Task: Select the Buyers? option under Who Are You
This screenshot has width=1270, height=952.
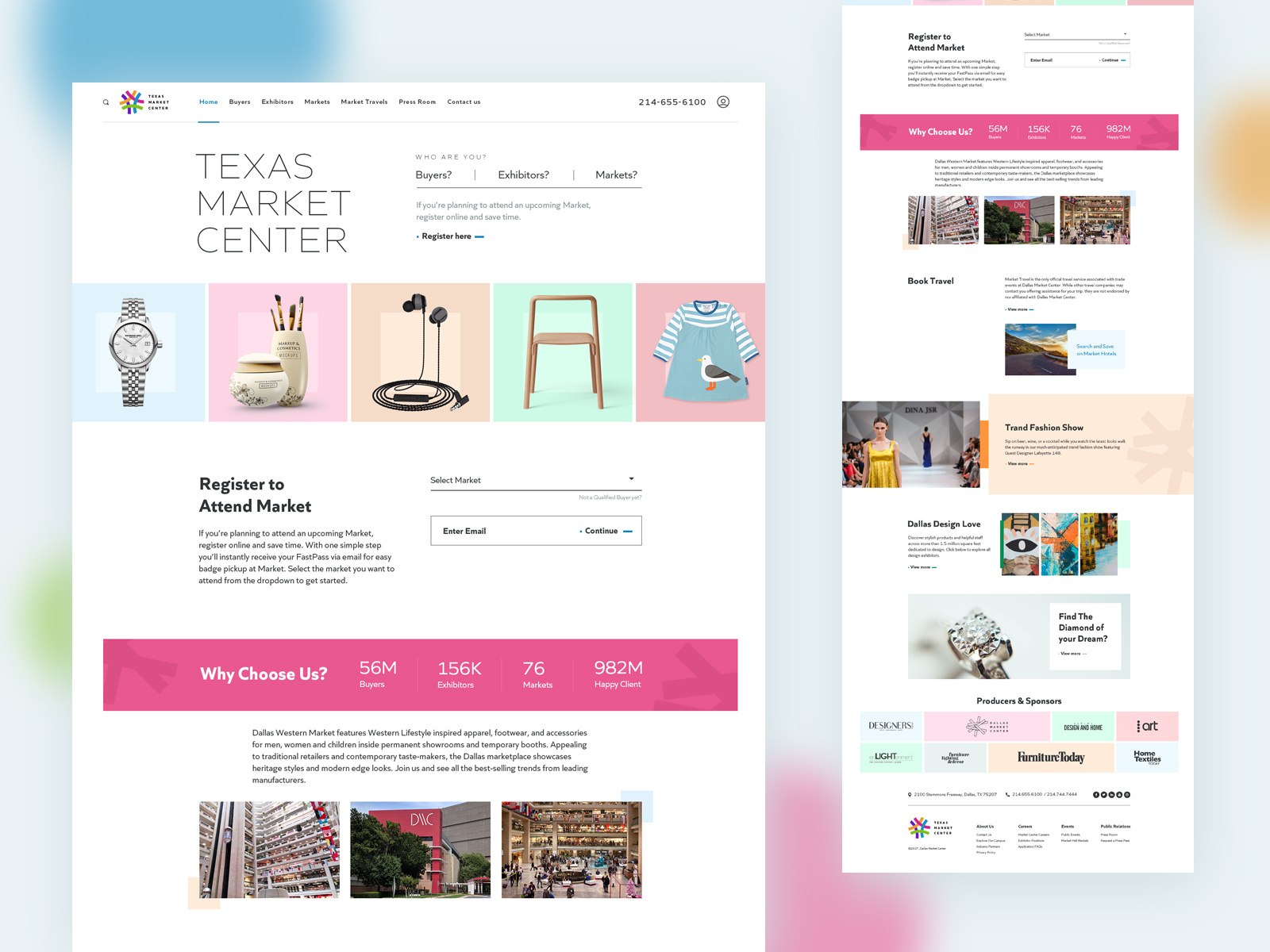Action: pos(435,175)
